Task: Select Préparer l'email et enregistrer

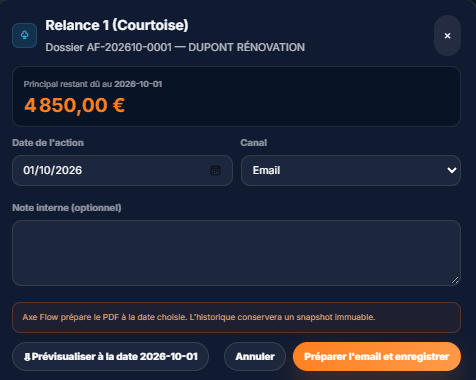Action: 377,357
